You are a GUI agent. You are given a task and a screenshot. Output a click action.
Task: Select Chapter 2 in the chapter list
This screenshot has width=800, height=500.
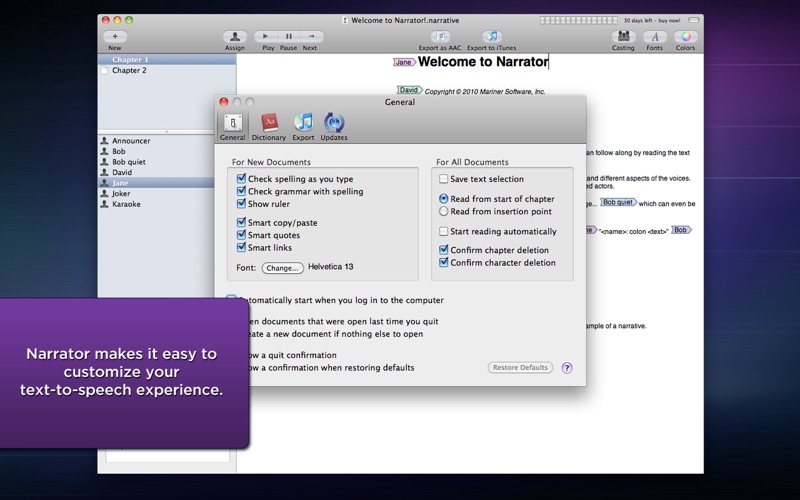167,70
